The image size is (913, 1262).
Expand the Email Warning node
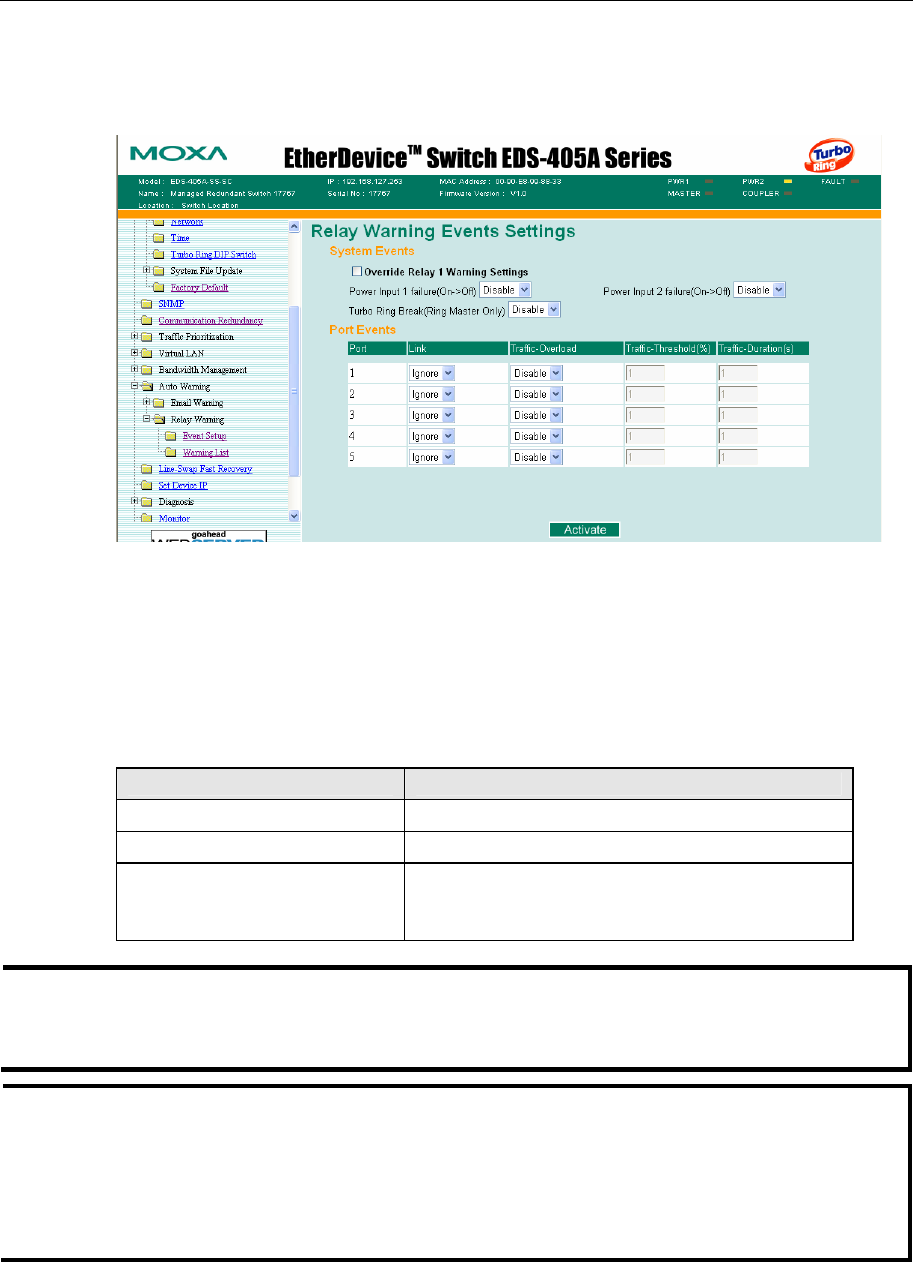pos(147,402)
